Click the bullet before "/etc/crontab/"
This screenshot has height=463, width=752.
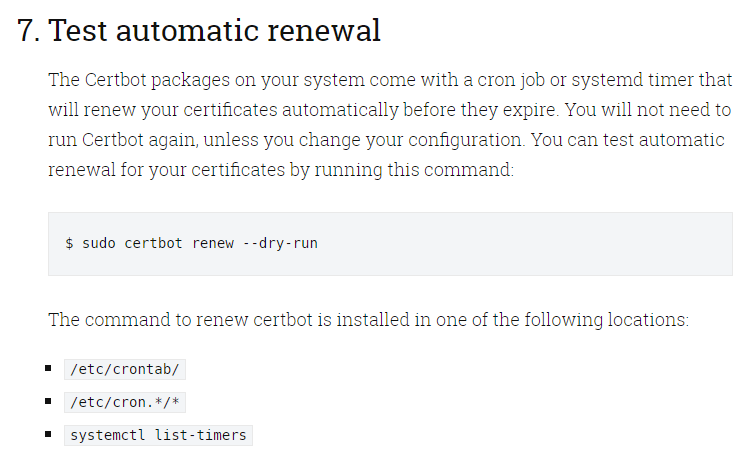click(x=48, y=368)
